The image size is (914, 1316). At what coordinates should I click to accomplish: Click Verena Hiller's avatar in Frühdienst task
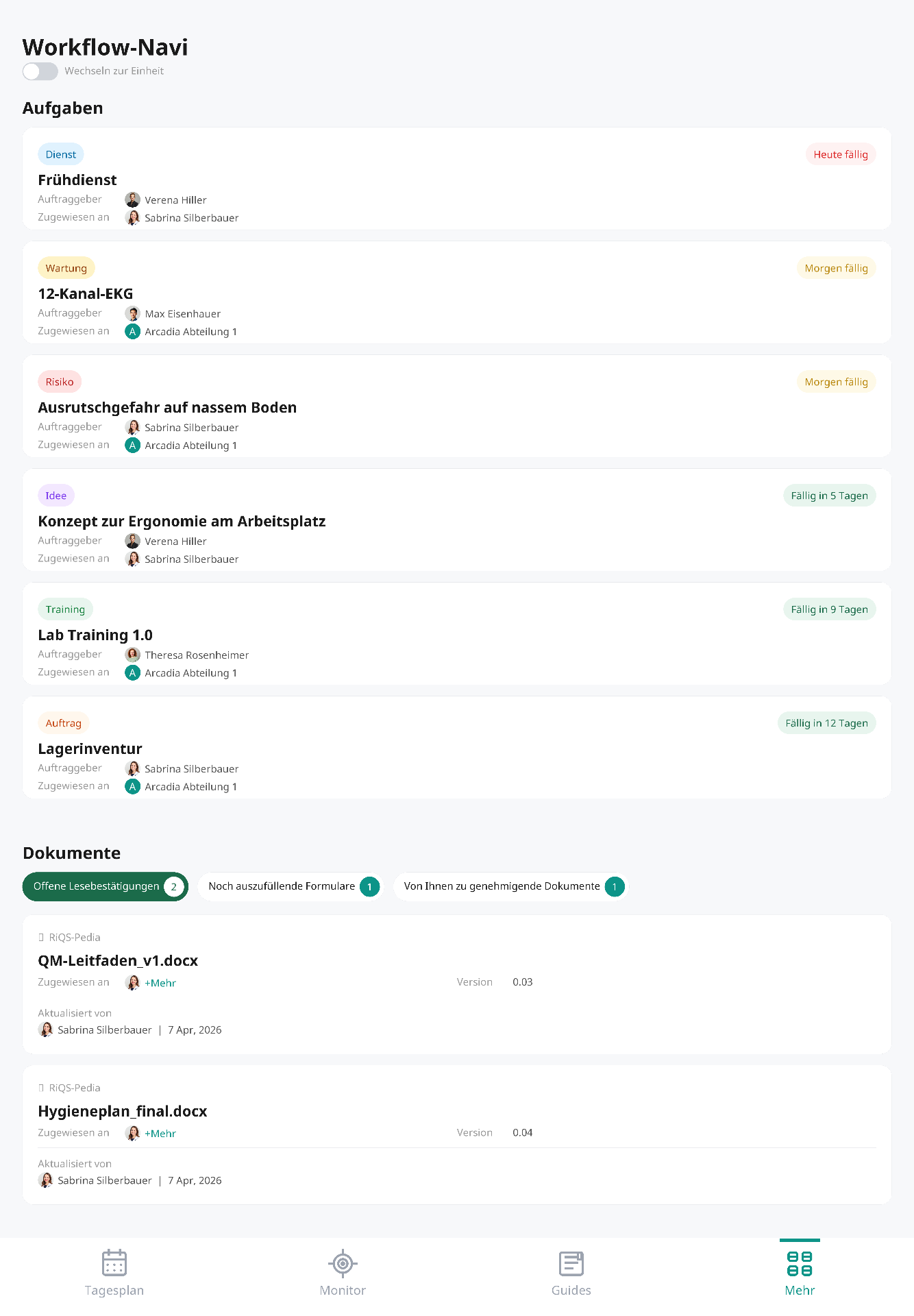[133, 199]
